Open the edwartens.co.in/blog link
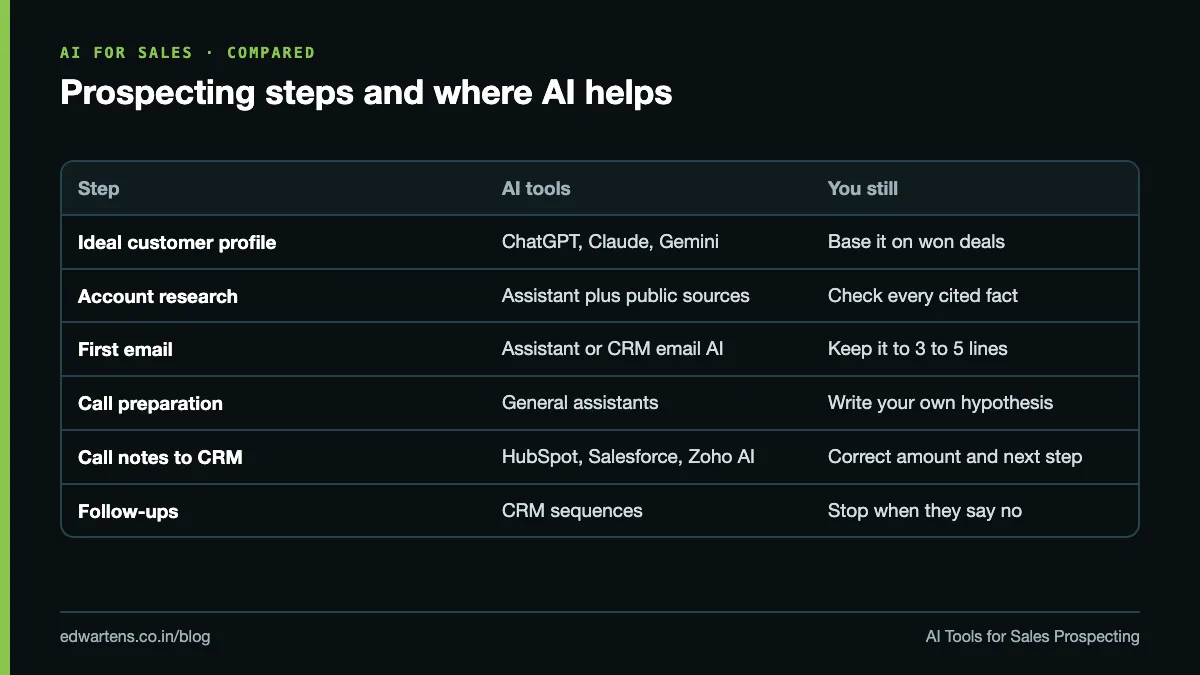The image size is (1200, 675). 135,637
